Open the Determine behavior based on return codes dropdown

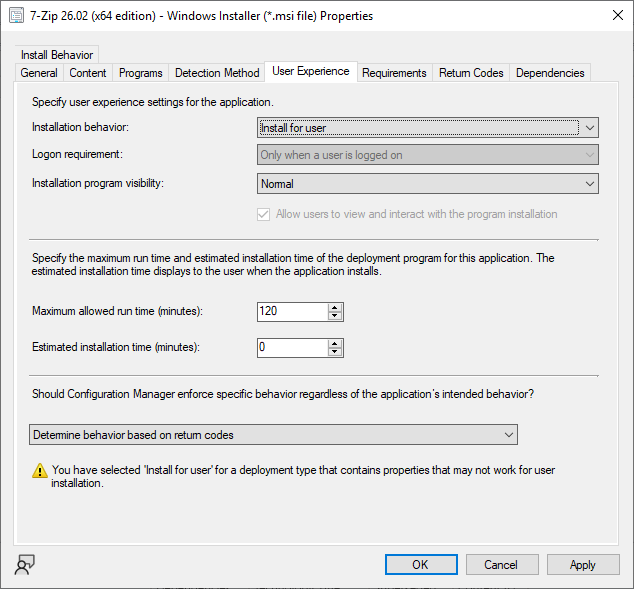click(x=273, y=435)
